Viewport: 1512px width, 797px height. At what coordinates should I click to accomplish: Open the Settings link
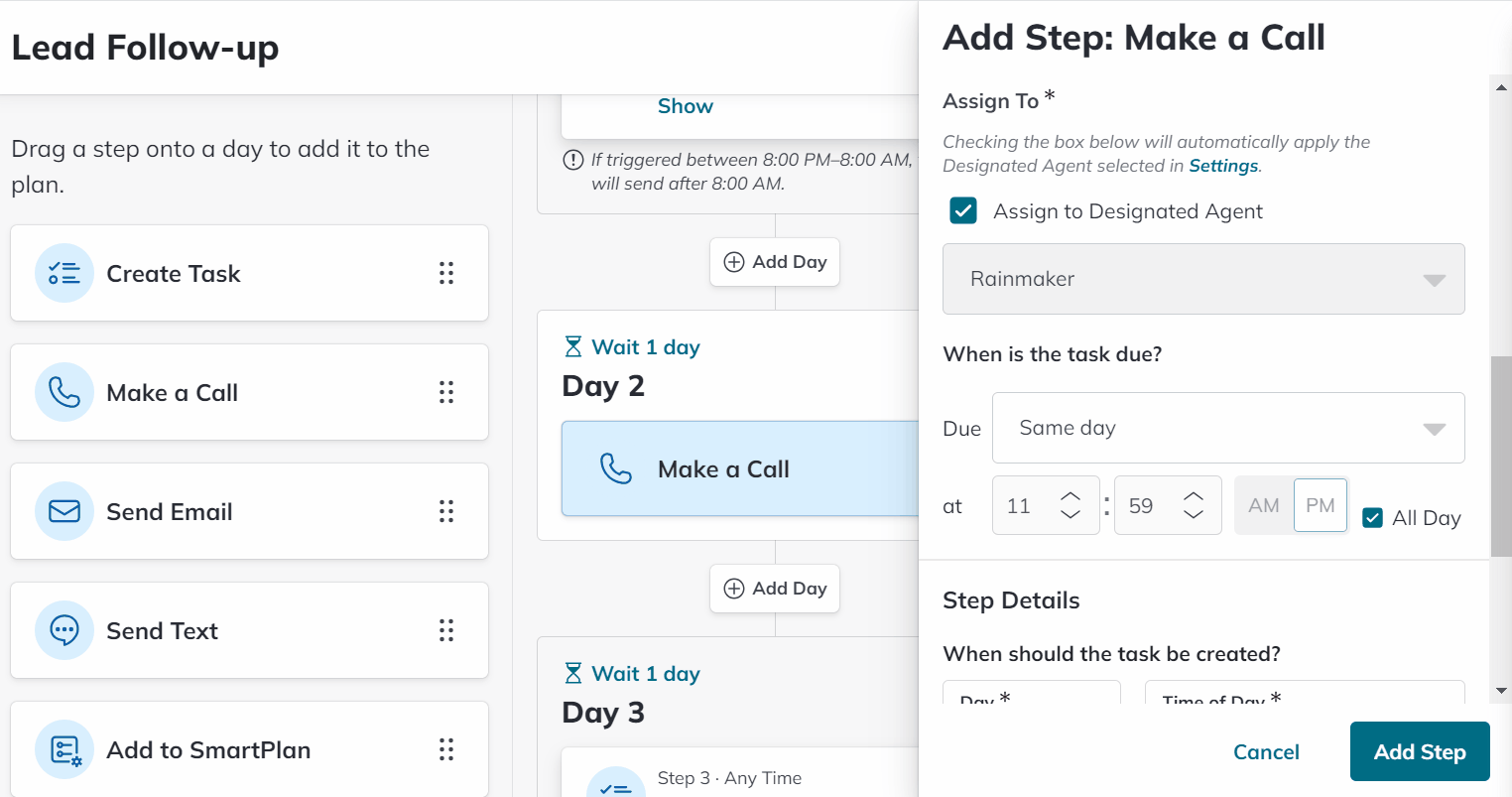coord(1223,166)
